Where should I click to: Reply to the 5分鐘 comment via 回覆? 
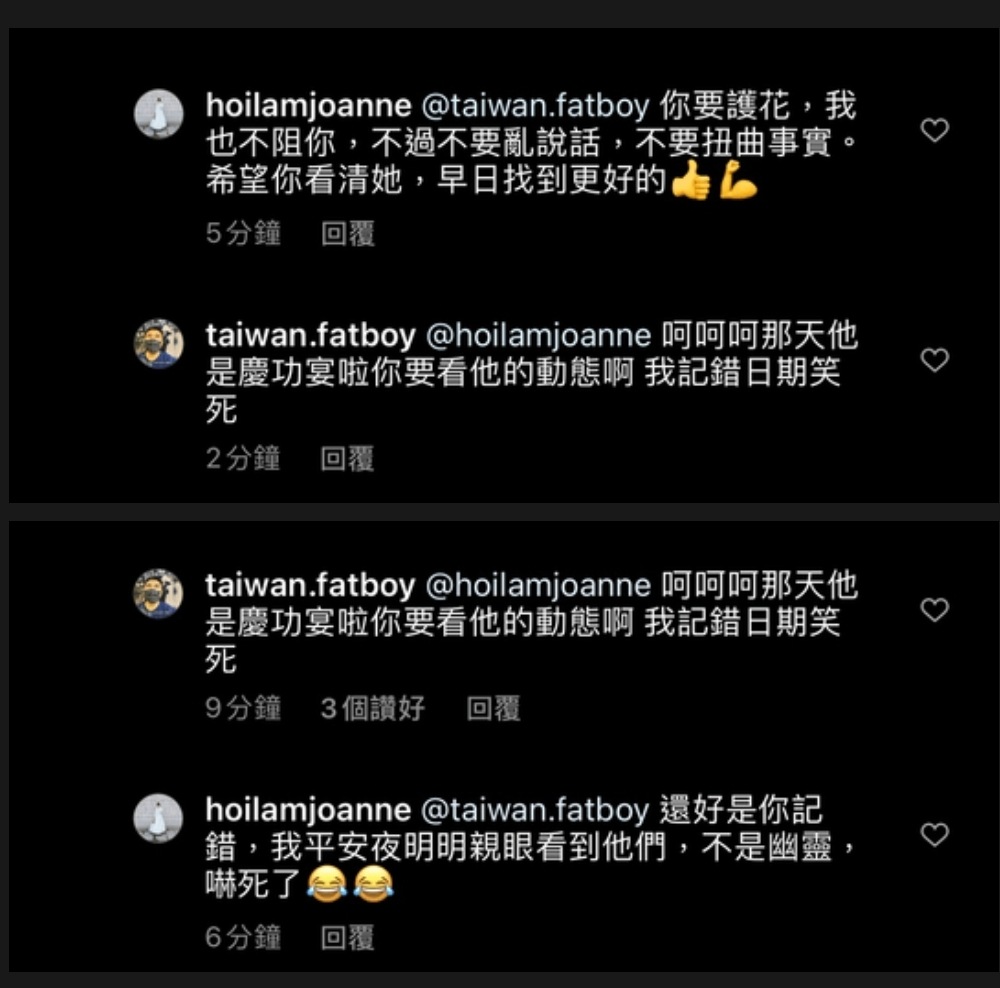(348, 233)
